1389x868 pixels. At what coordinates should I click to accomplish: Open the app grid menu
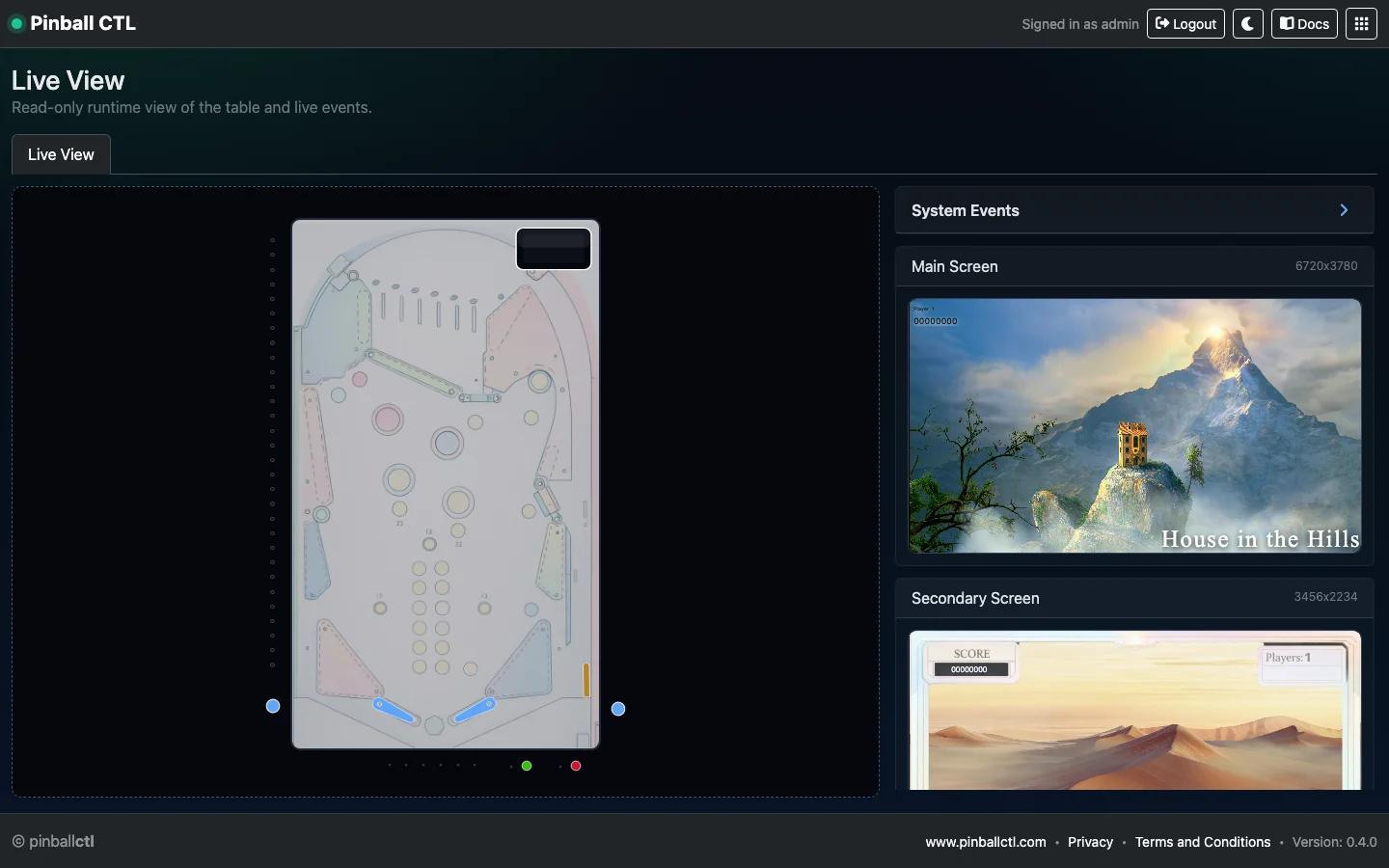click(x=1361, y=23)
